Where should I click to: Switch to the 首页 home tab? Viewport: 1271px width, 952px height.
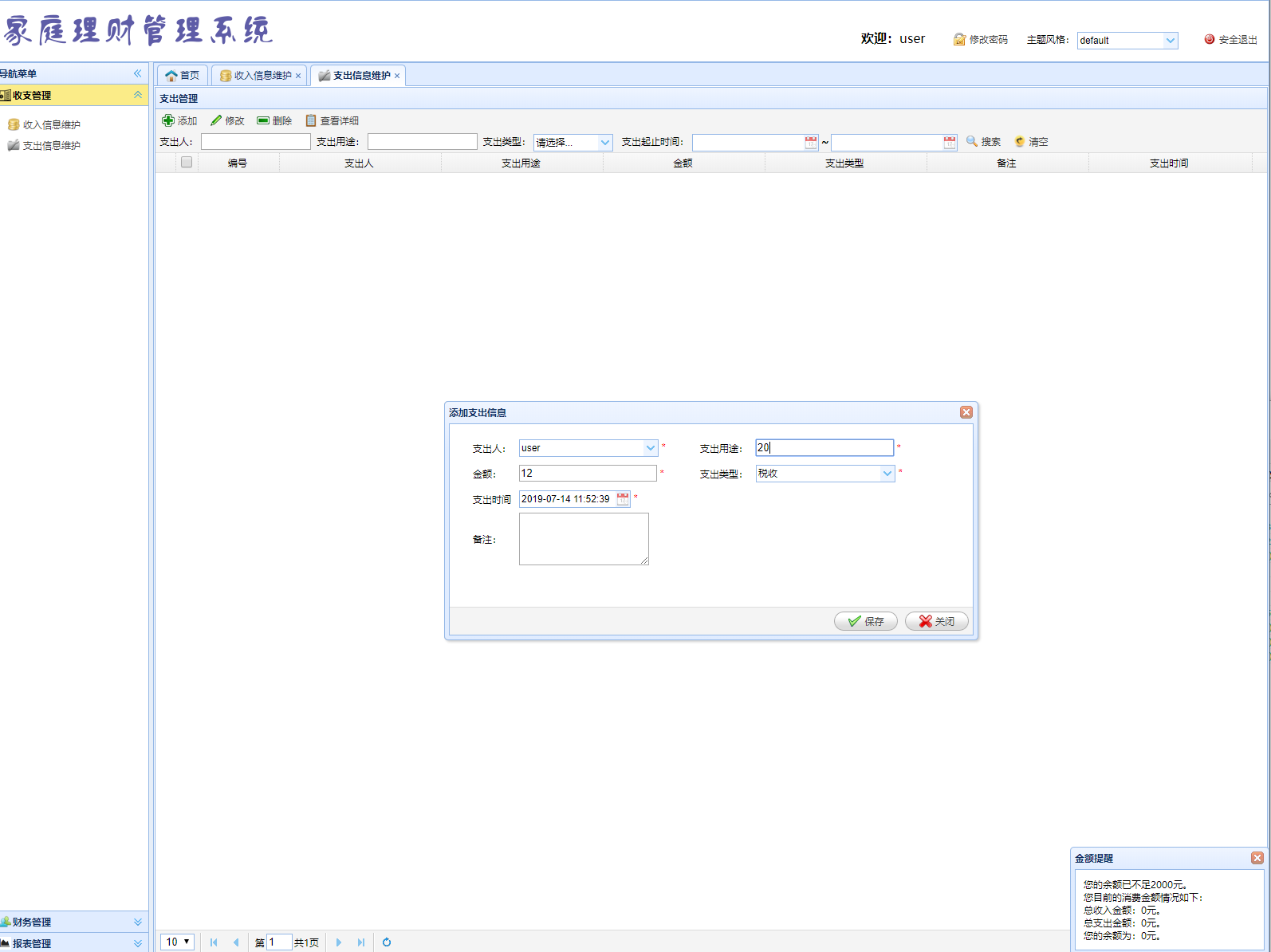(x=183, y=76)
